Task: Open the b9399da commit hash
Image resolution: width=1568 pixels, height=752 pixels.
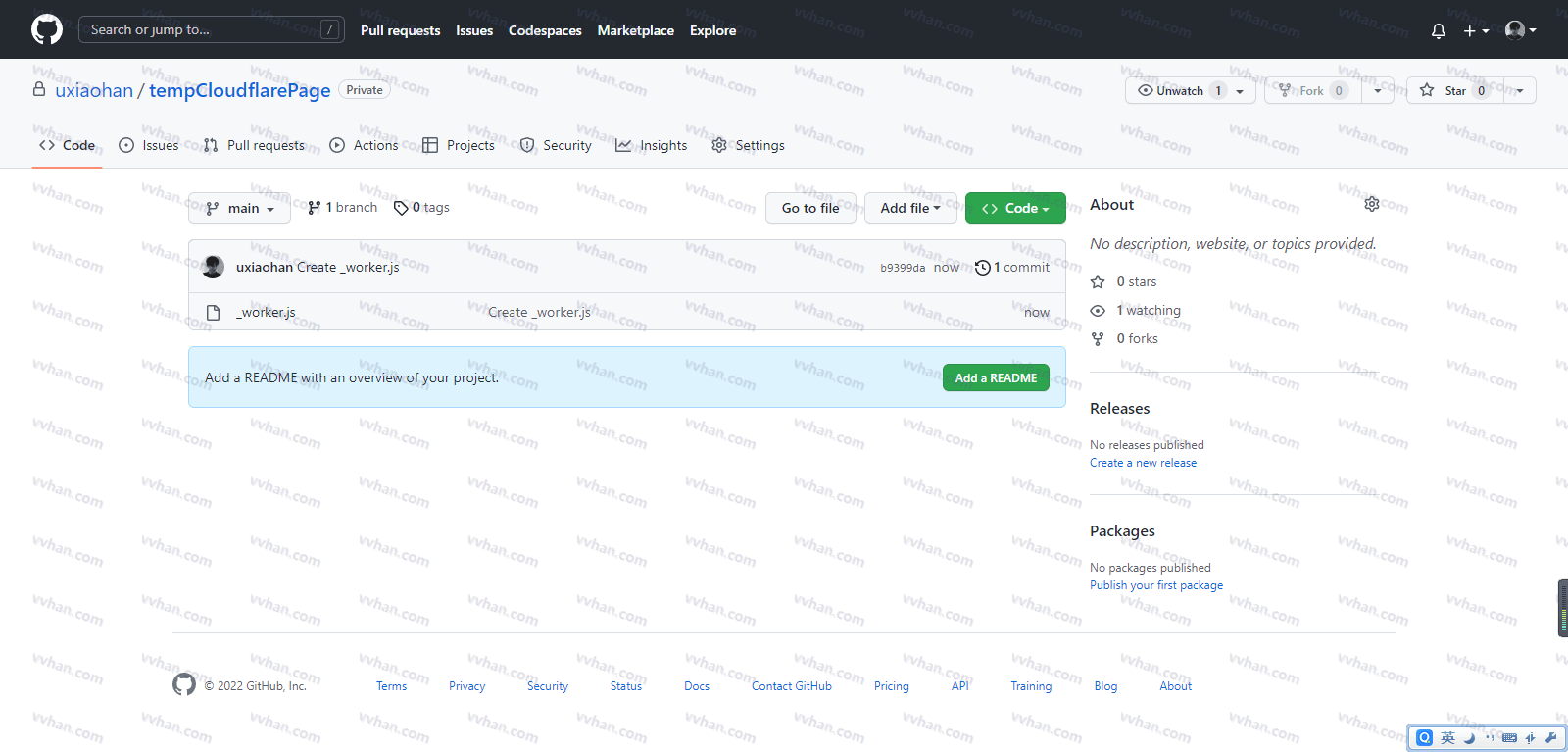Action: (x=903, y=268)
